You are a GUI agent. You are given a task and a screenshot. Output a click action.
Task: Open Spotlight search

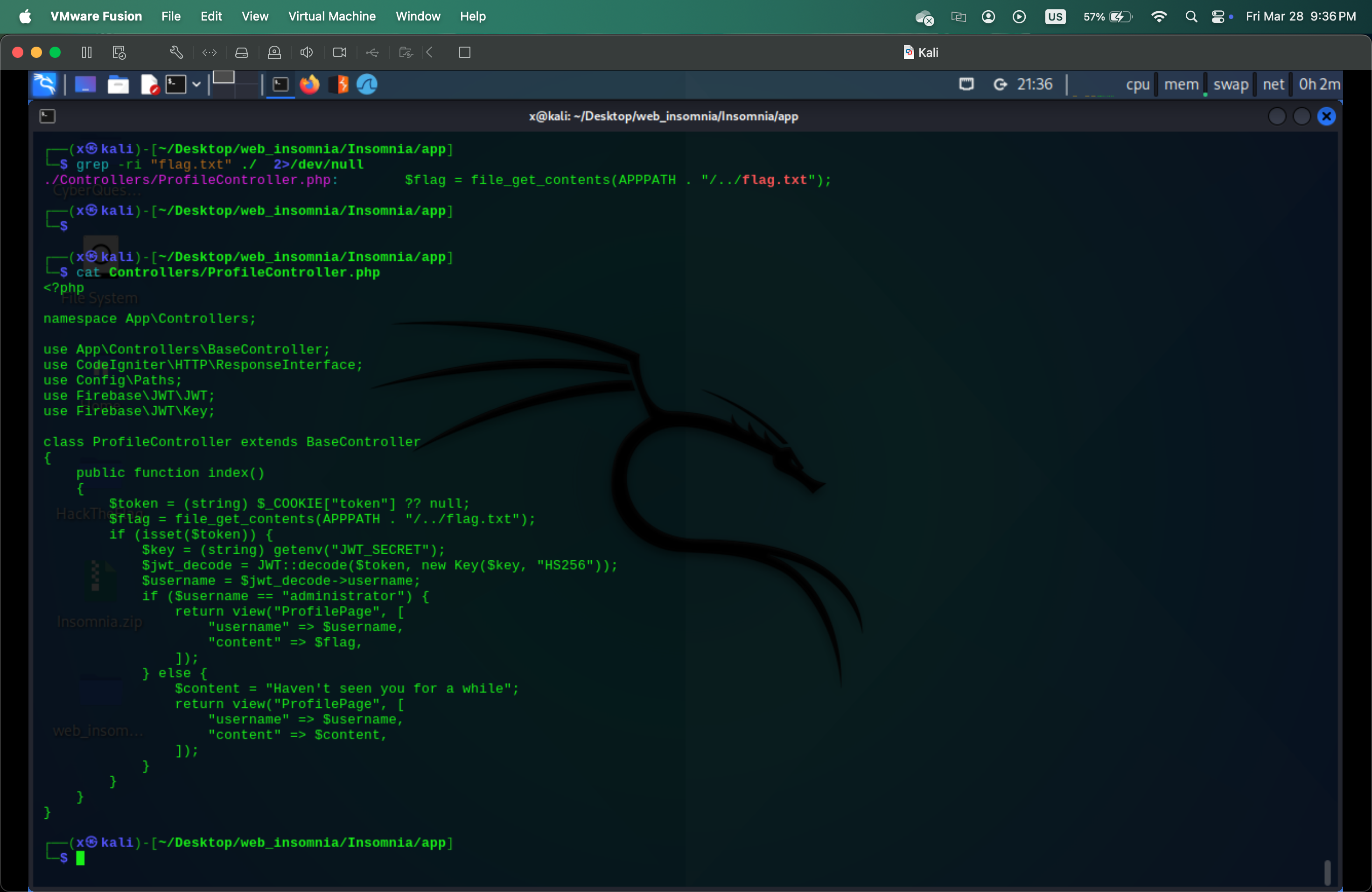(1191, 16)
